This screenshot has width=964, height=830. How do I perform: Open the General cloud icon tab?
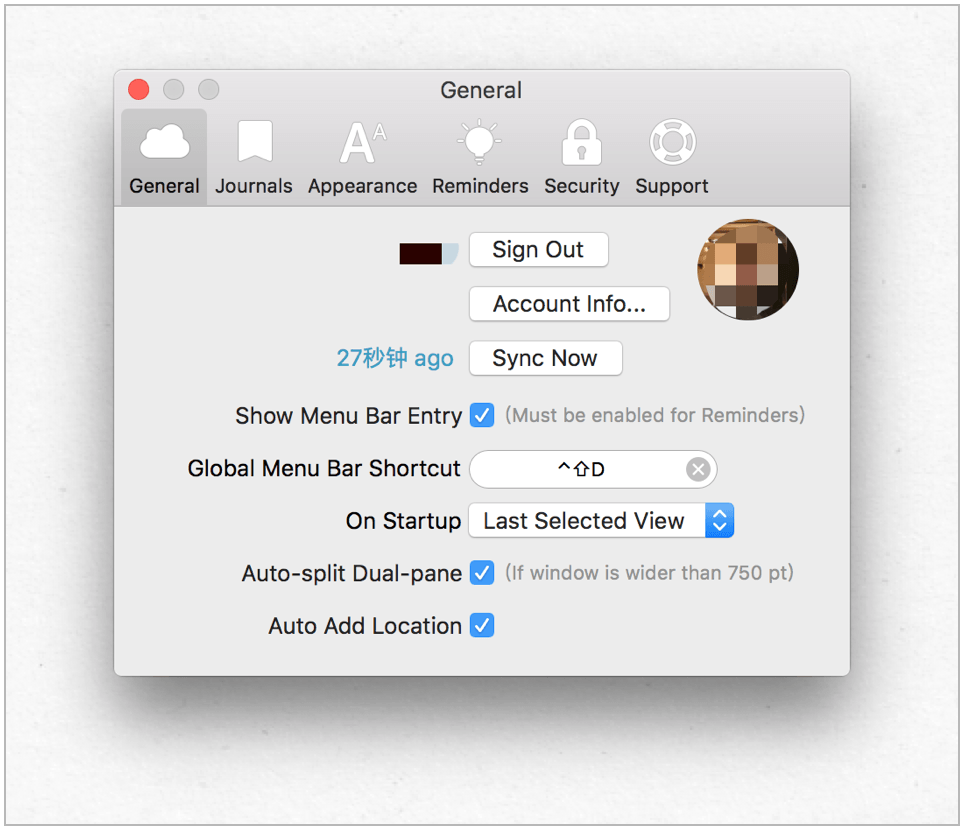coord(164,157)
